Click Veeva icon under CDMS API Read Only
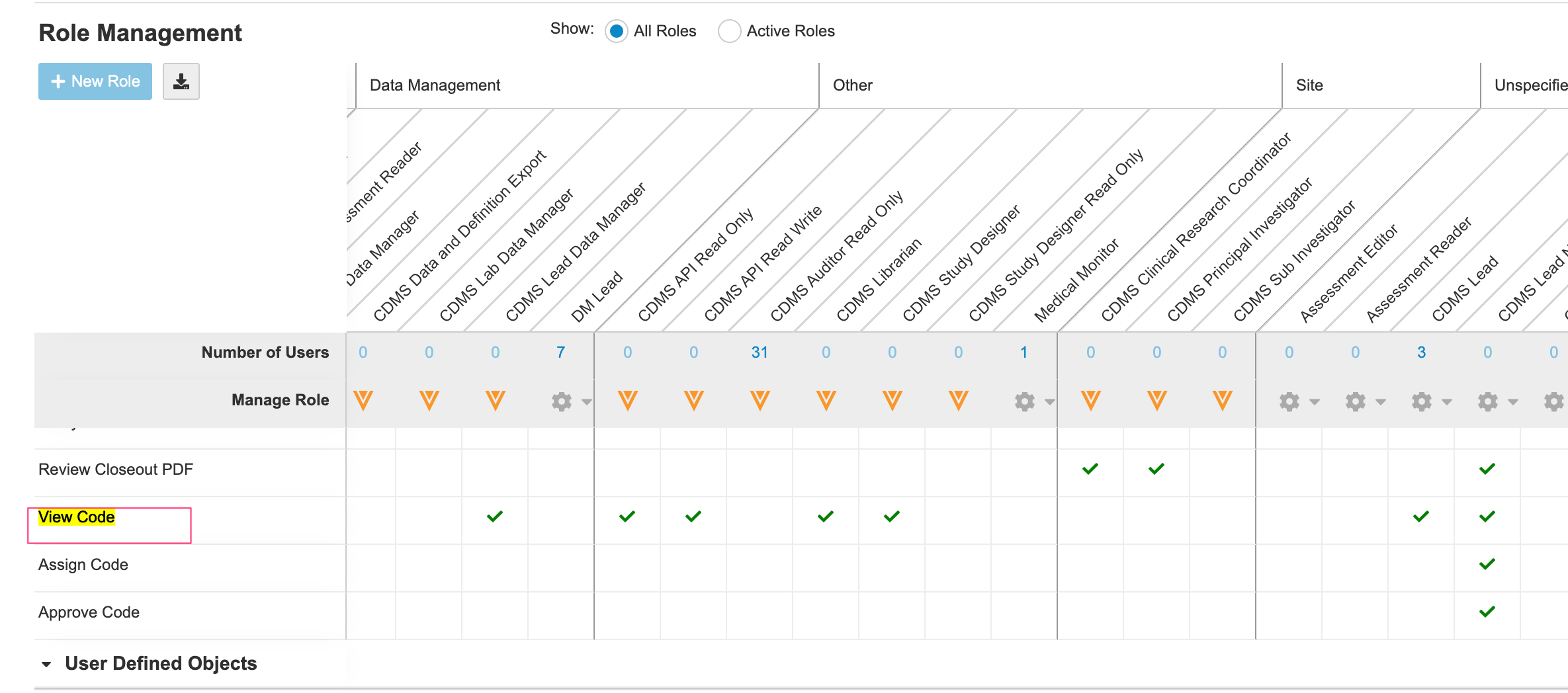 tap(628, 401)
